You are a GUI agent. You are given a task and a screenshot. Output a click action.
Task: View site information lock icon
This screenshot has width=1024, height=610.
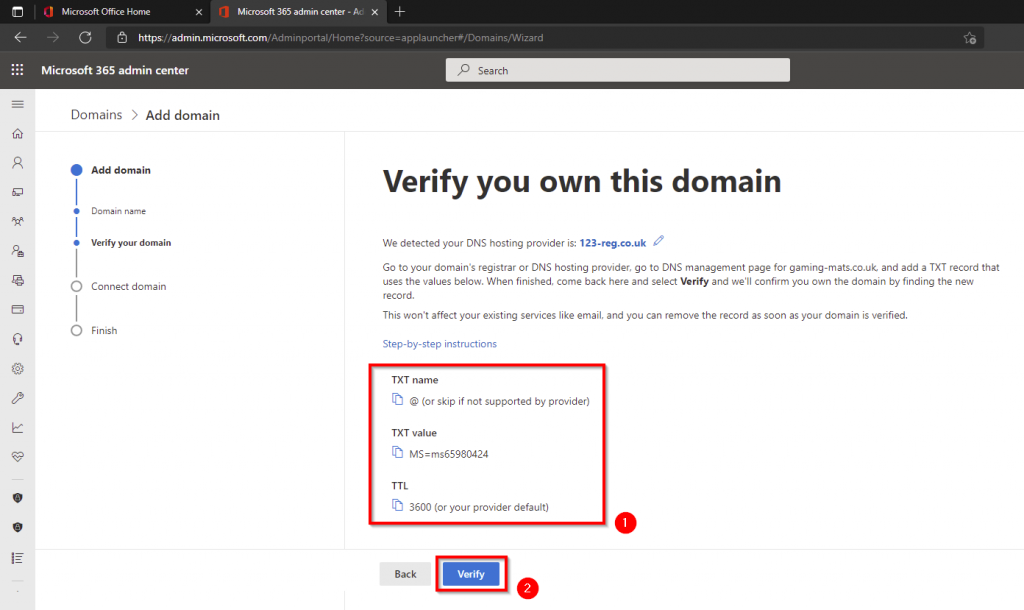coord(122,38)
